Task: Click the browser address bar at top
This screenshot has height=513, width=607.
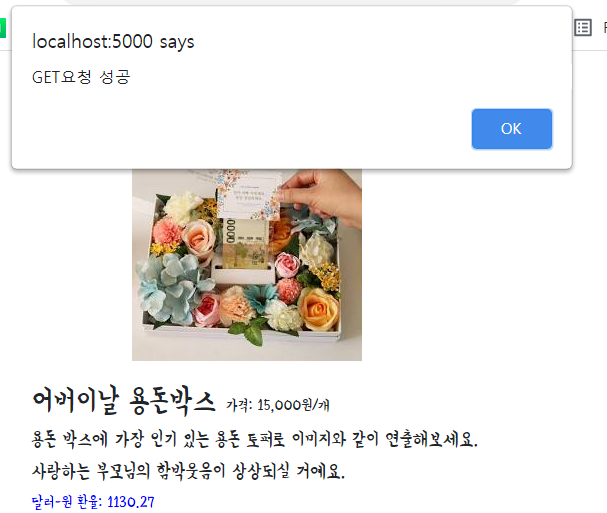Action: 290,2
